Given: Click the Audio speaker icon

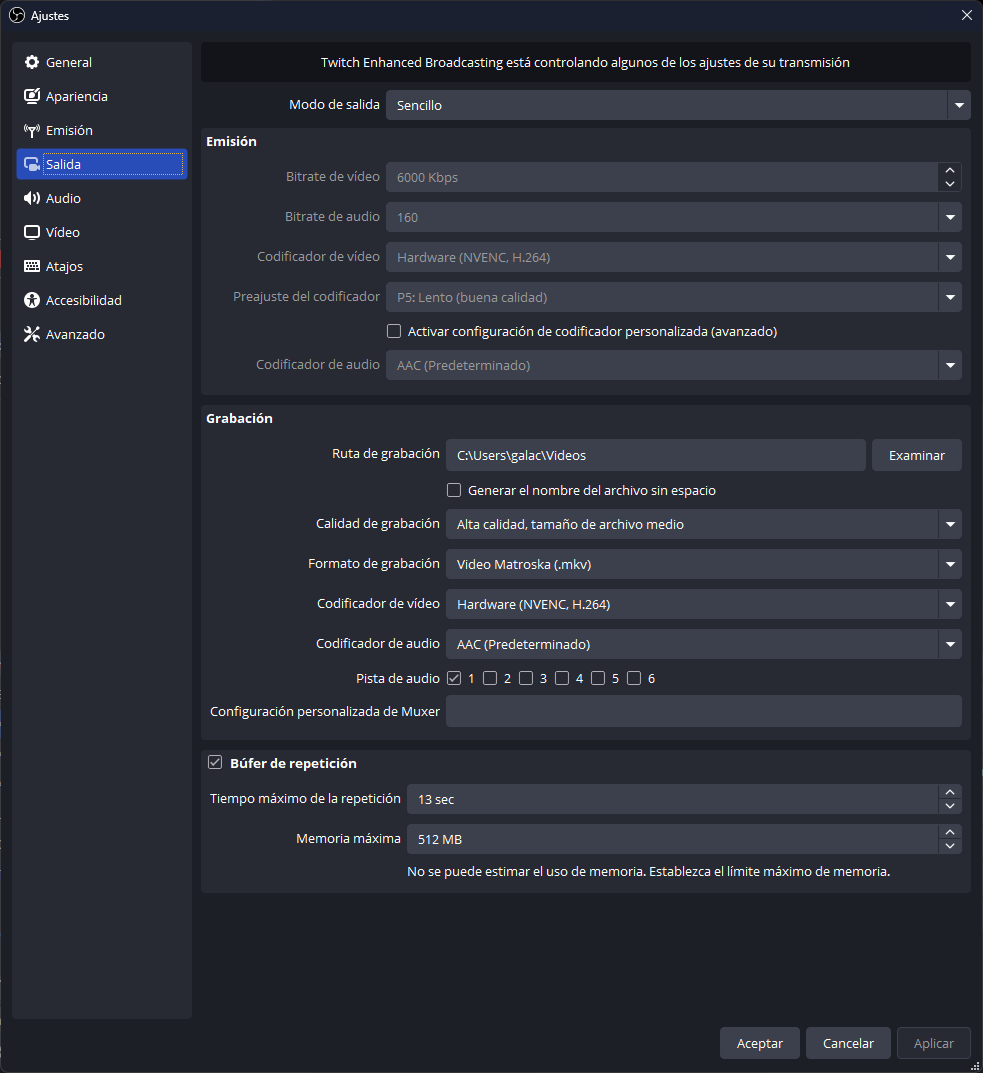Looking at the screenshot, I should point(31,198).
